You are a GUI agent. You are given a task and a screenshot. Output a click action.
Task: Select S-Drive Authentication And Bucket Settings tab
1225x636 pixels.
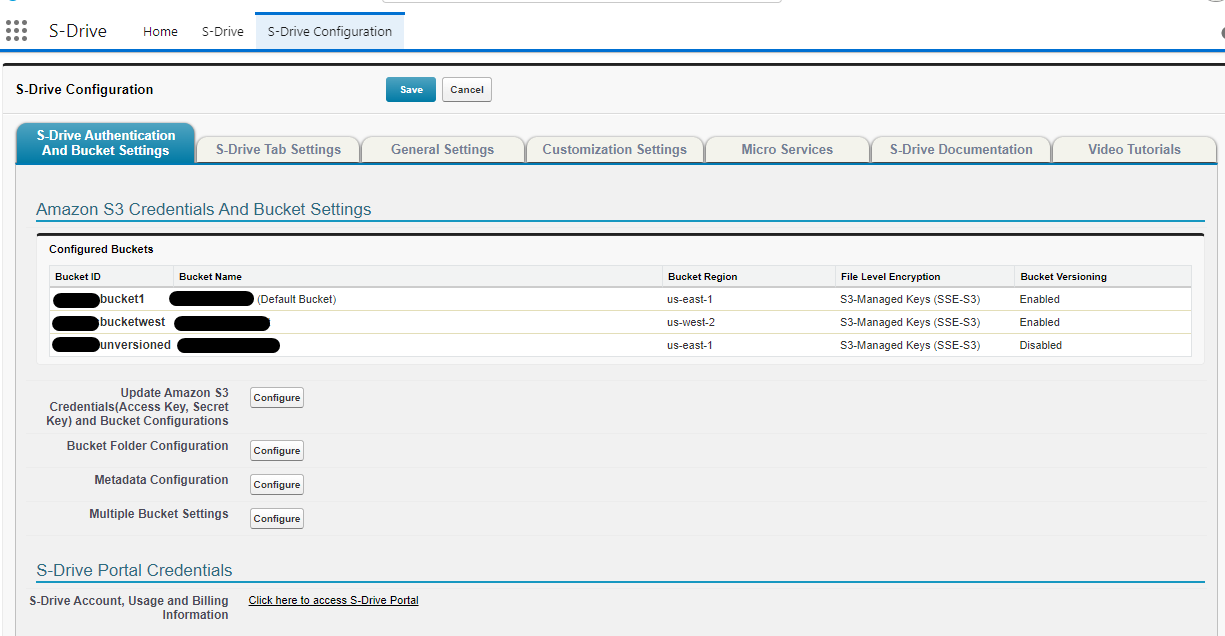(105, 143)
